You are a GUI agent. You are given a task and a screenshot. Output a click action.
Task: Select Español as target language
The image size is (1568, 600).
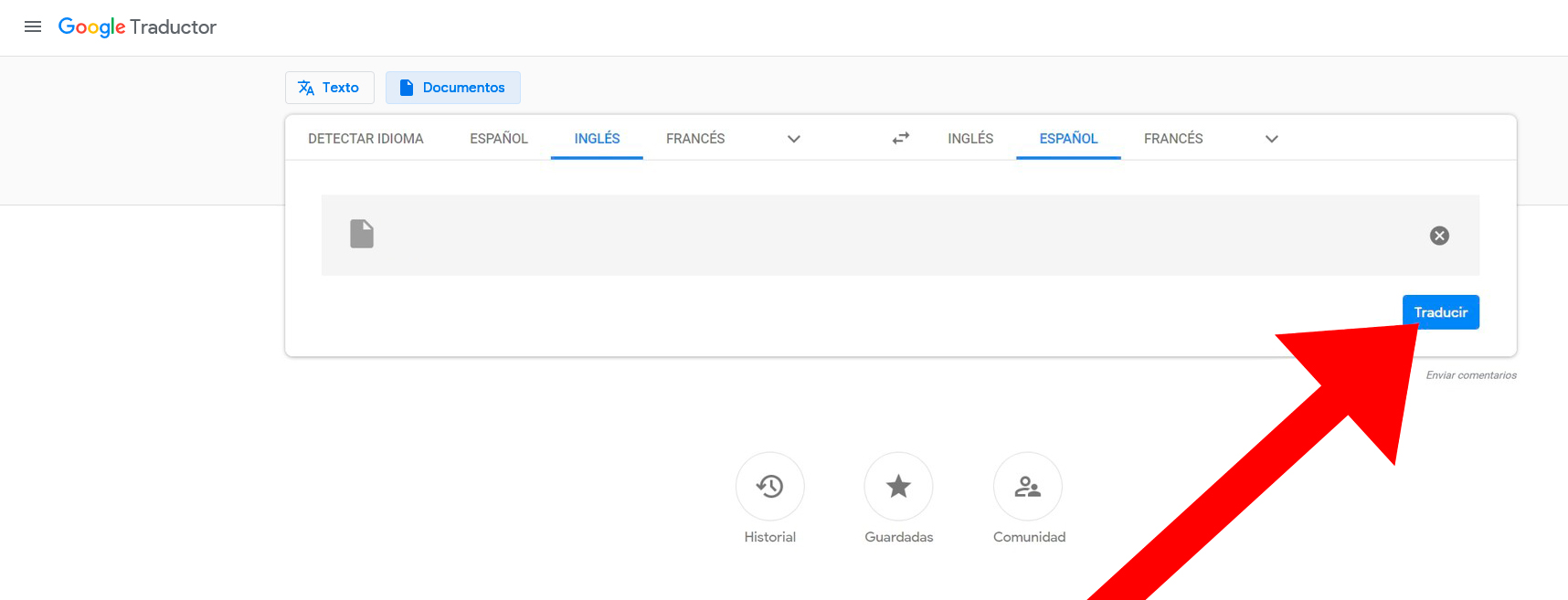pyautogui.click(x=1068, y=139)
